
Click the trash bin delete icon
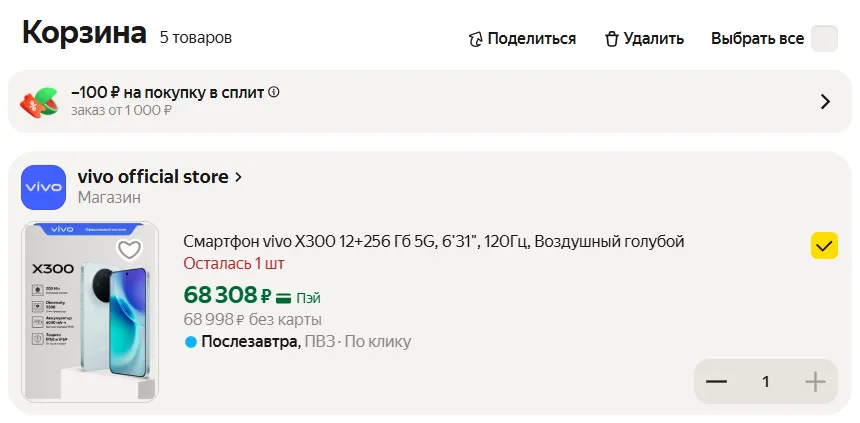point(612,39)
